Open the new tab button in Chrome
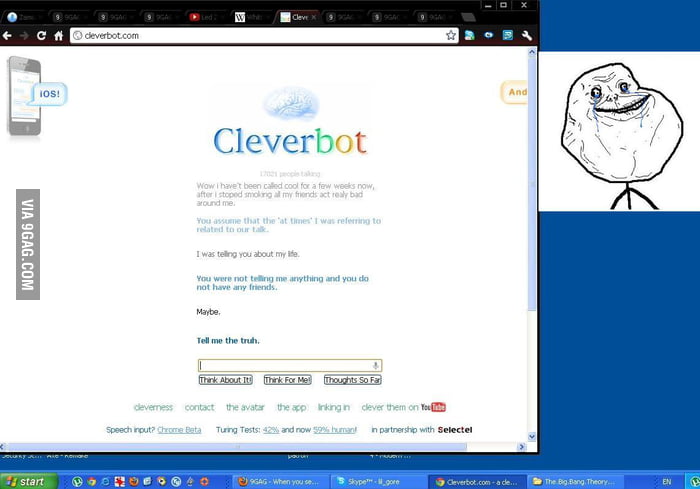700x489 pixels. (468, 17)
